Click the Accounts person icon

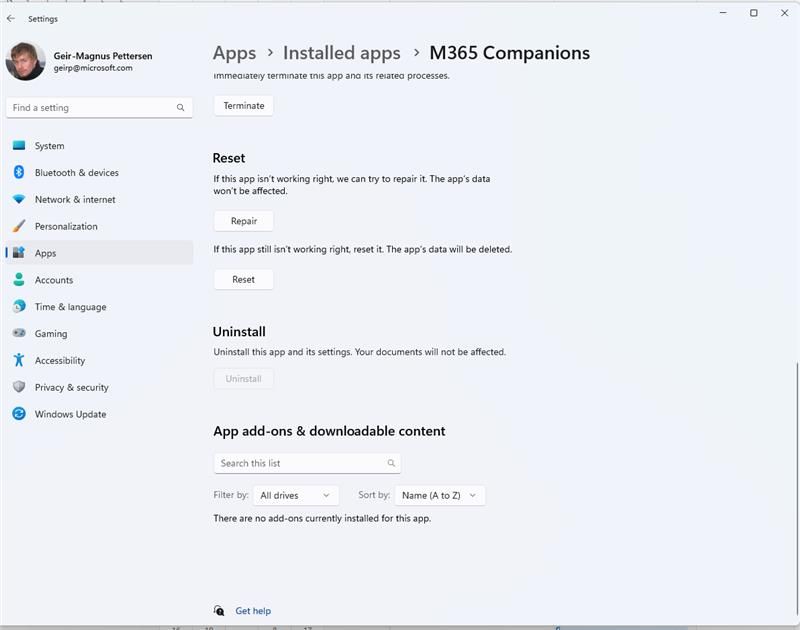(19, 280)
